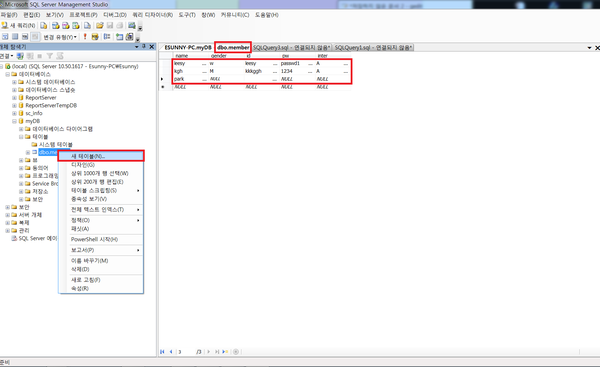Open the Tools (도구) menu
The image size is (600, 367).
click(187, 15)
